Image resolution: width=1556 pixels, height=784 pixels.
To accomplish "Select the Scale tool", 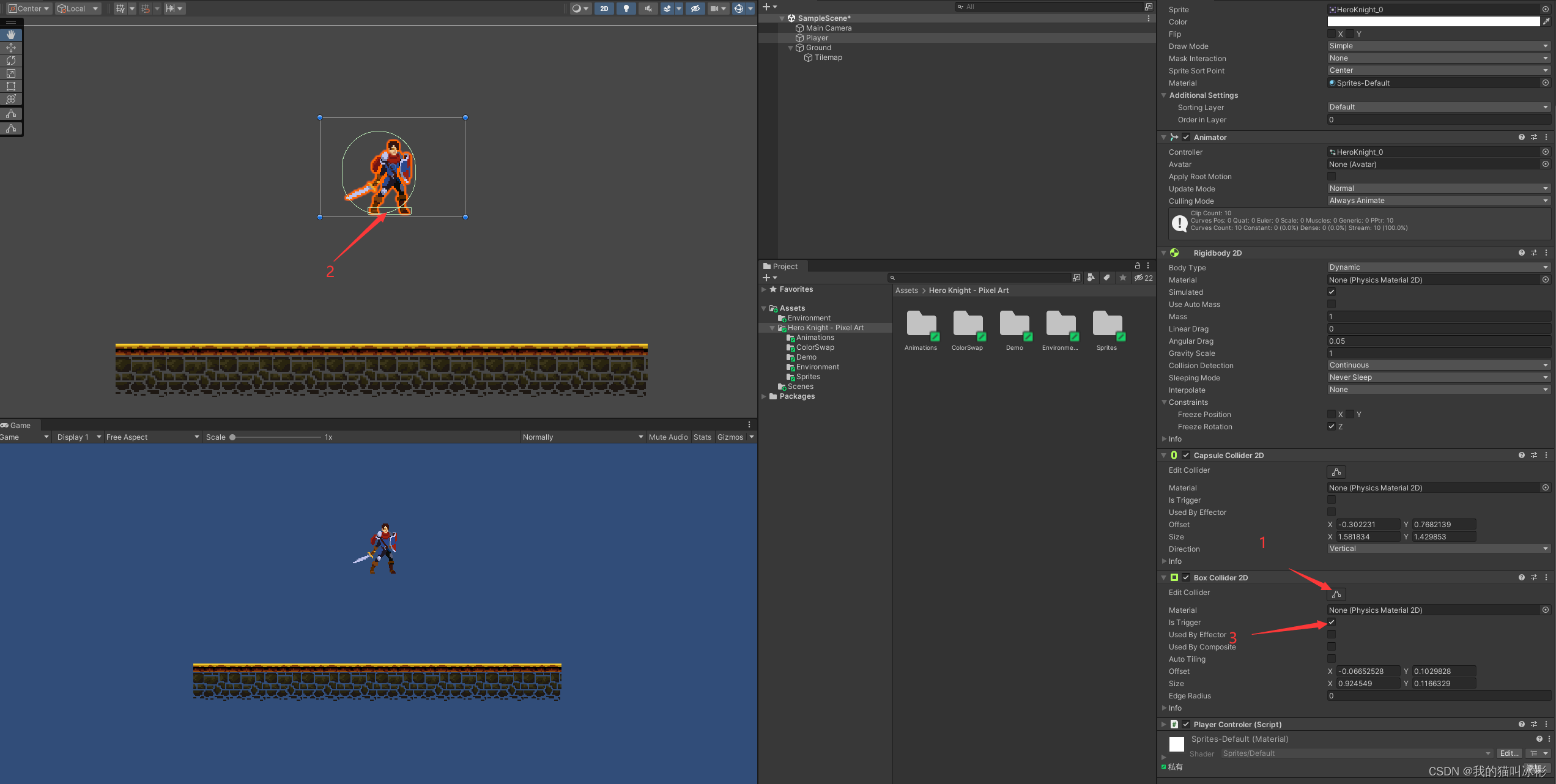I will pos(11,73).
